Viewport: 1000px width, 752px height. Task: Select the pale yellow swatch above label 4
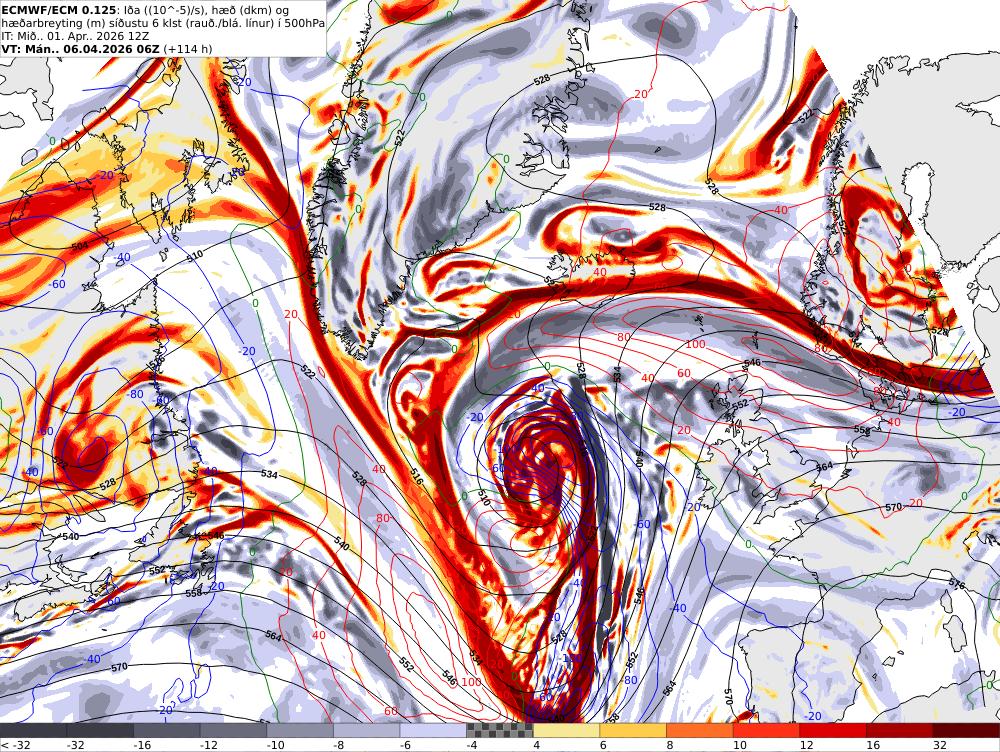(x=566, y=730)
